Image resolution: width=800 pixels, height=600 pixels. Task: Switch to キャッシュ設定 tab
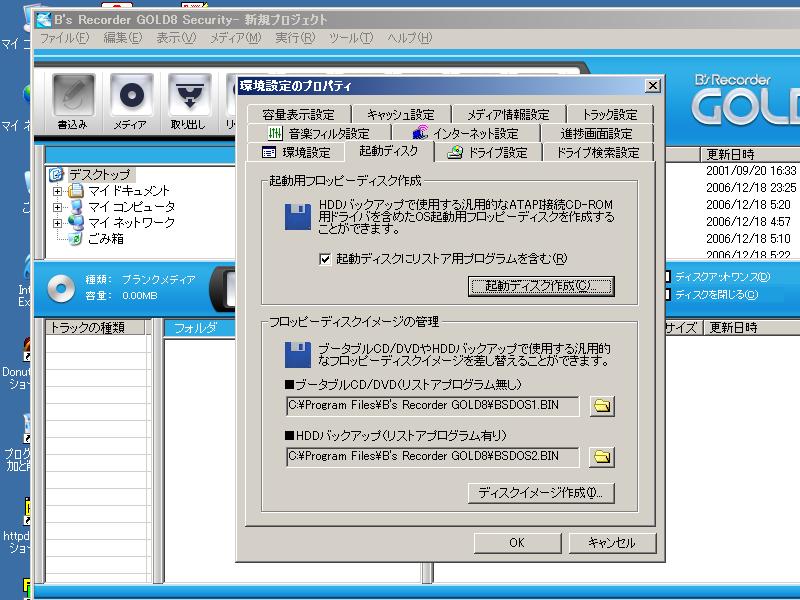pyautogui.click(x=401, y=114)
